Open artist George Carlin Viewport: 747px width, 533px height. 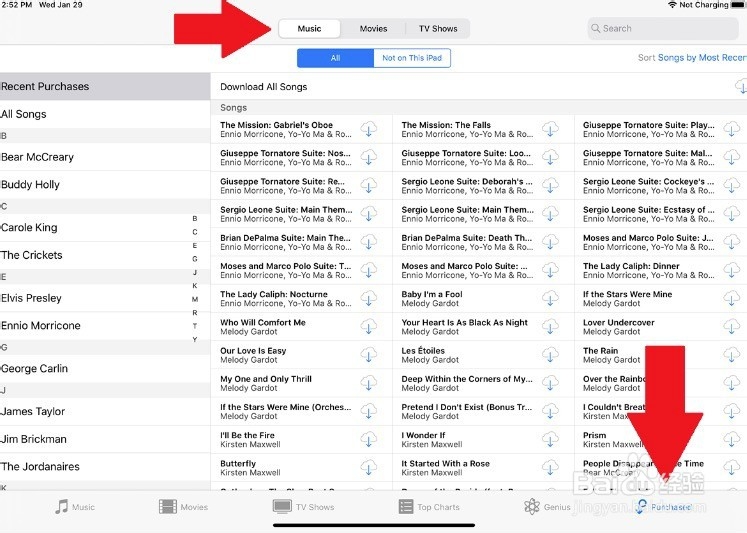coord(105,368)
